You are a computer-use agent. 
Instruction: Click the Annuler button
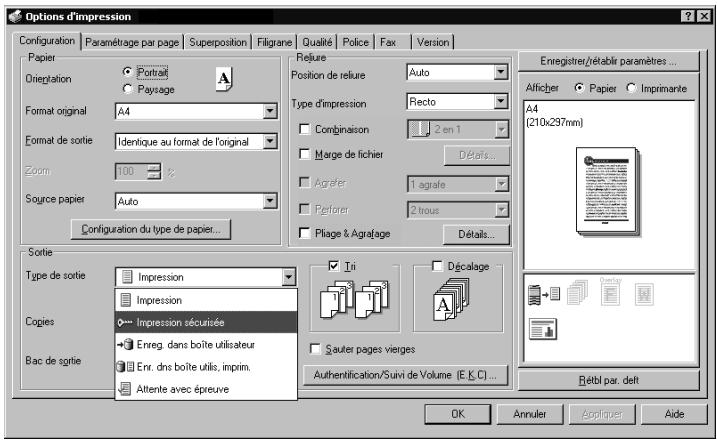(x=530, y=414)
